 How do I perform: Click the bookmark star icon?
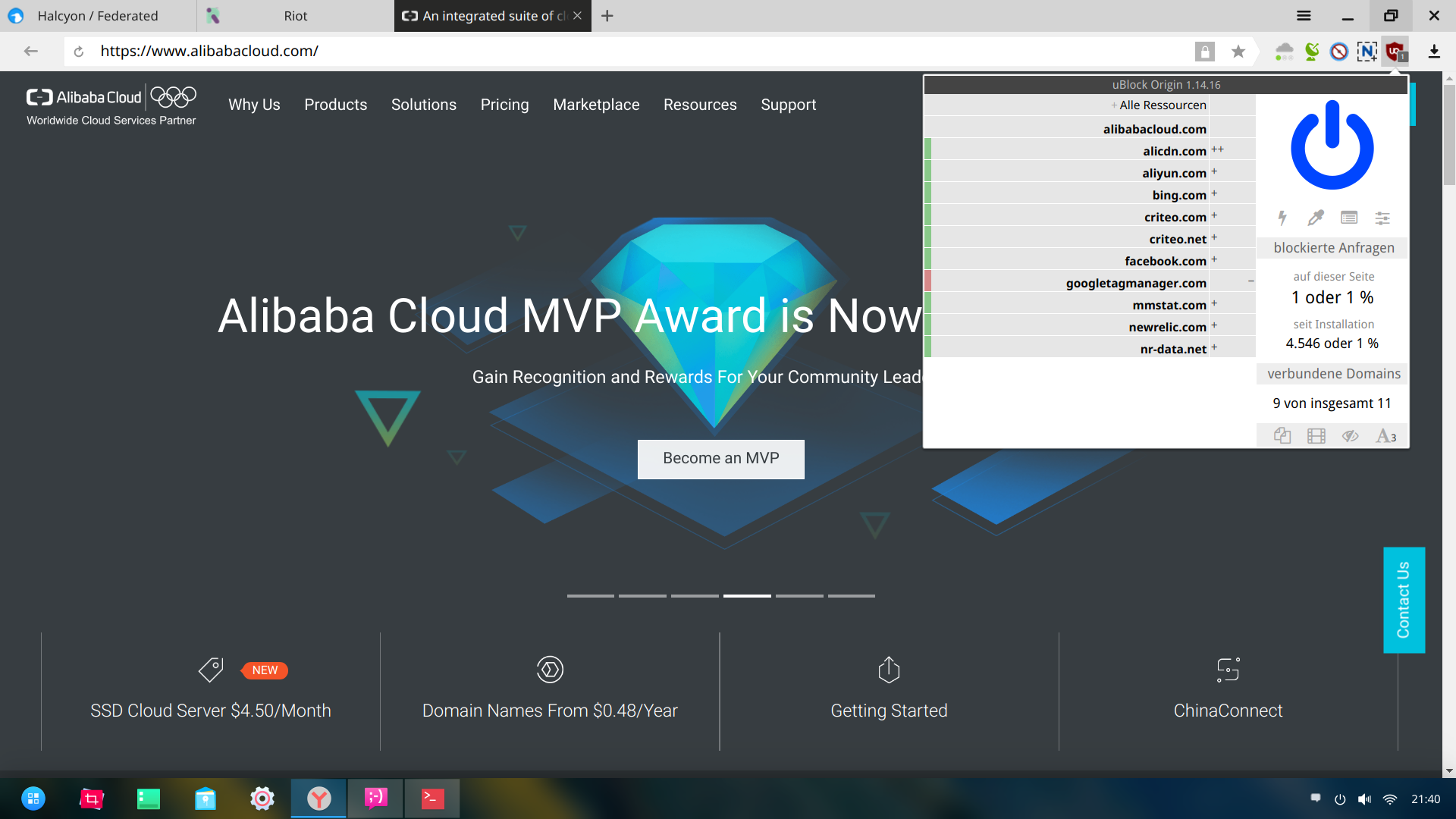point(1238,52)
